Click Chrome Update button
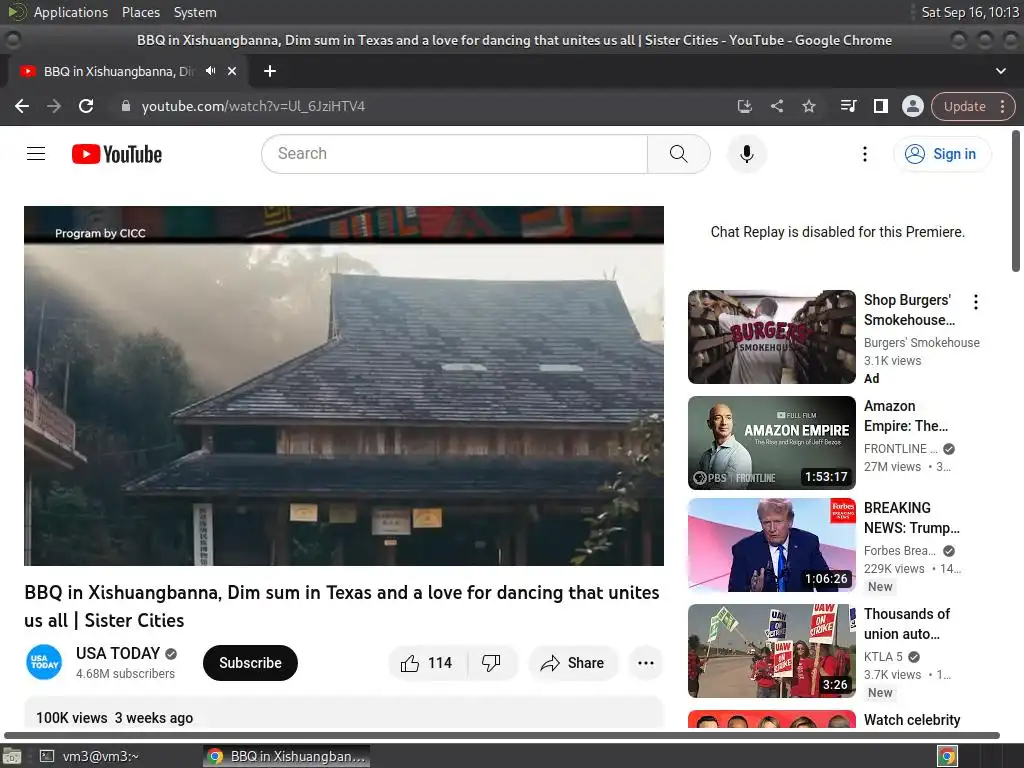Screen dimensions: 1024x768 [x=965, y=106]
